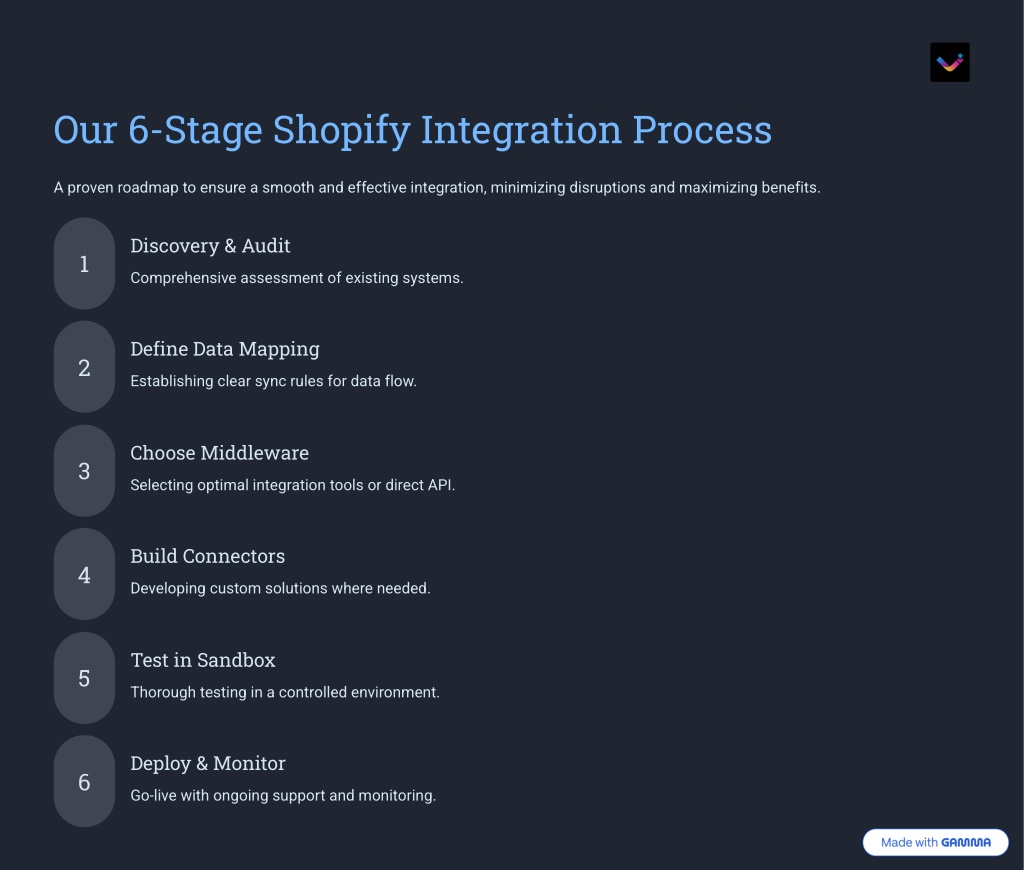The height and width of the screenshot is (870, 1024).
Task: Select the step 4 number badge
Action: pyautogui.click(x=84, y=574)
